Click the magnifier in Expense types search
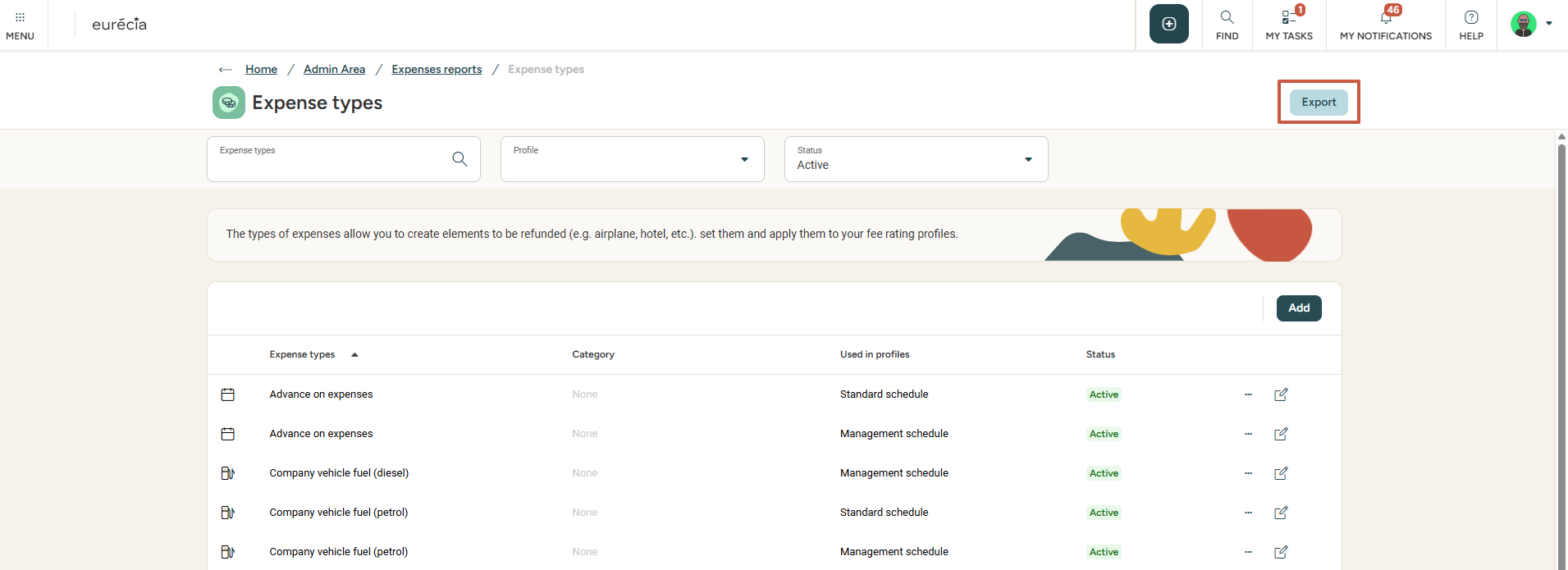Screen dimensions: 1568x570 tap(459, 159)
